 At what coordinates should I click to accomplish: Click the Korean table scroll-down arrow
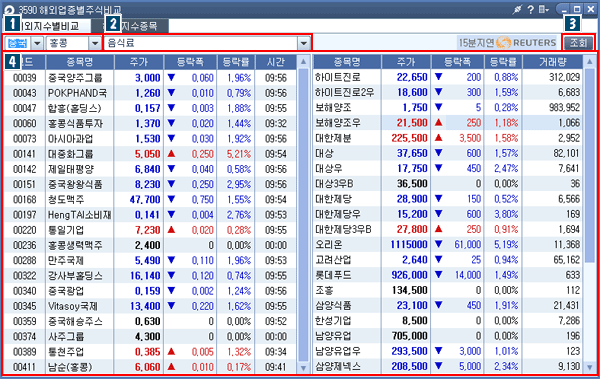590,368
